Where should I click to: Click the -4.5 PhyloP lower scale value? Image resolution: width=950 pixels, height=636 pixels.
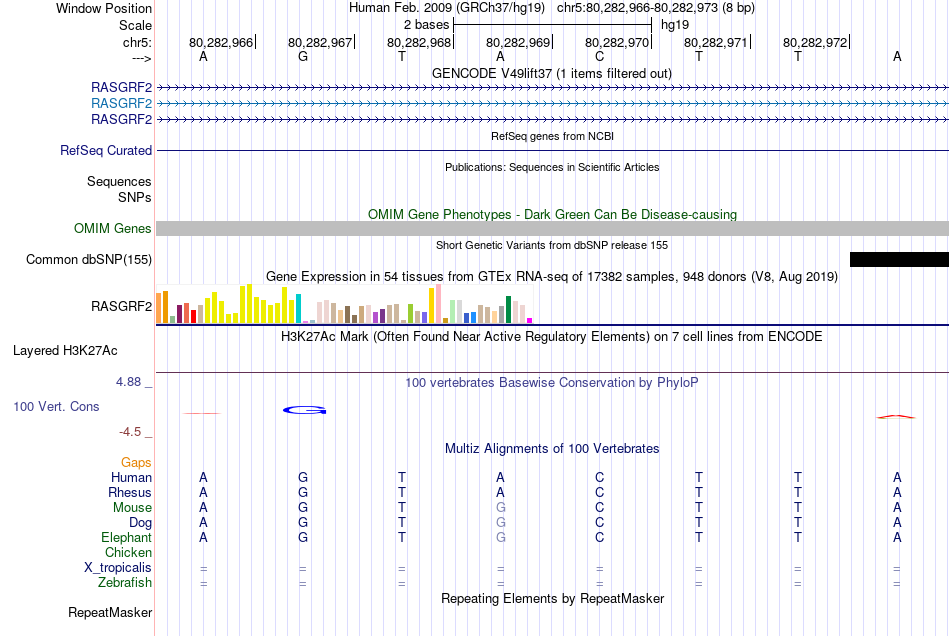(x=130, y=432)
